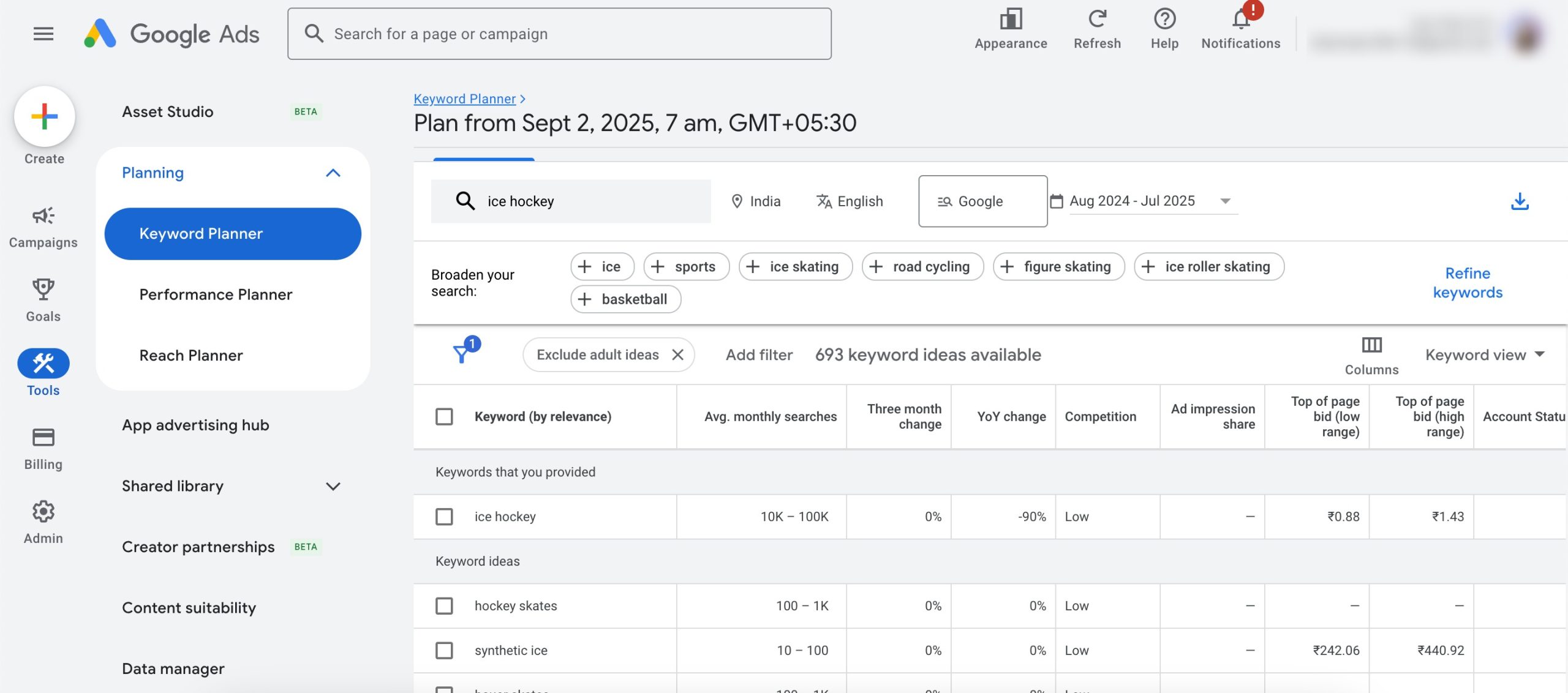
Task: Open the Notifications bell
Action: tap(1241, 29)
